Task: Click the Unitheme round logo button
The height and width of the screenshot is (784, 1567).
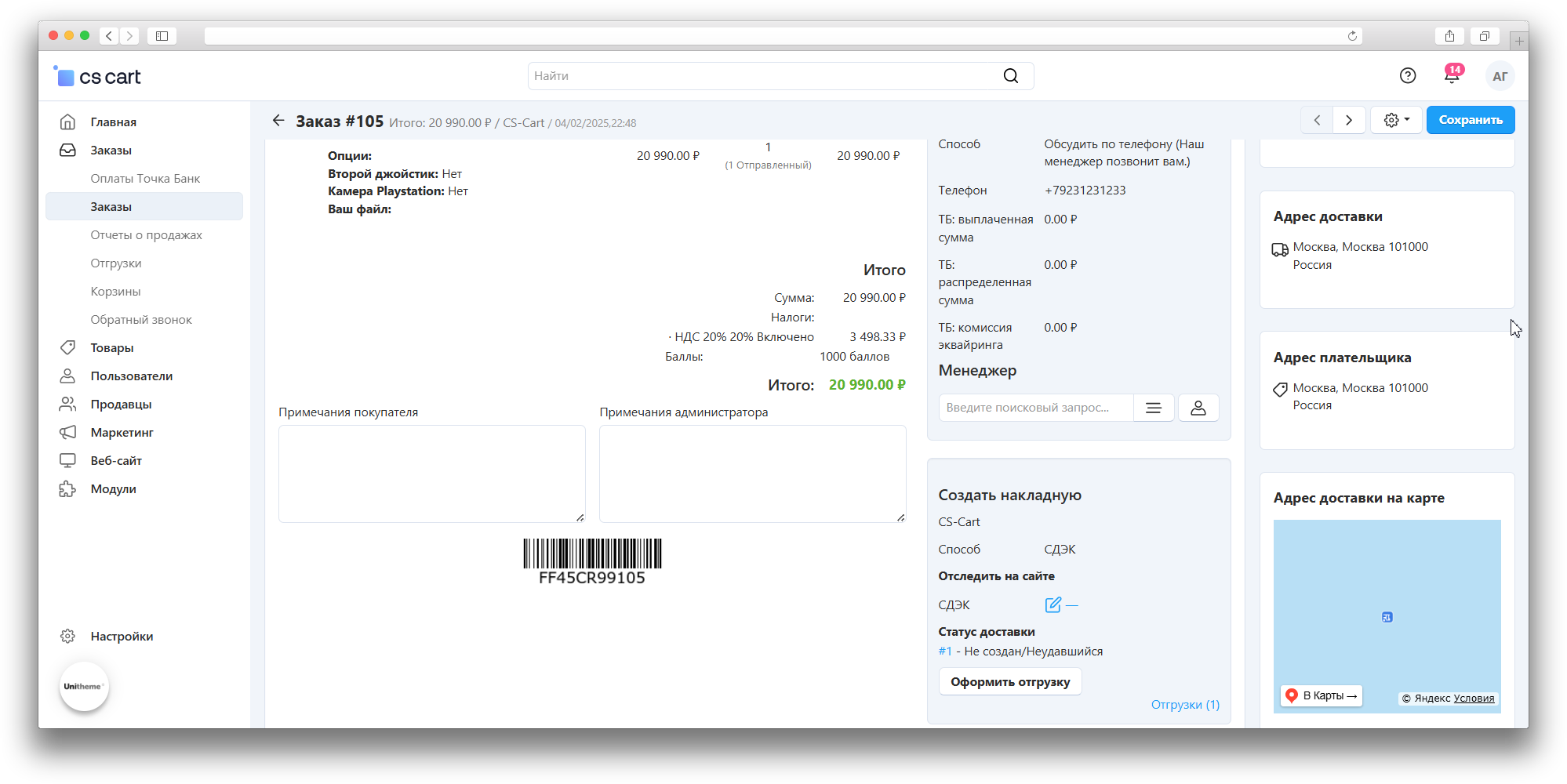Action: tap(84, 686)
